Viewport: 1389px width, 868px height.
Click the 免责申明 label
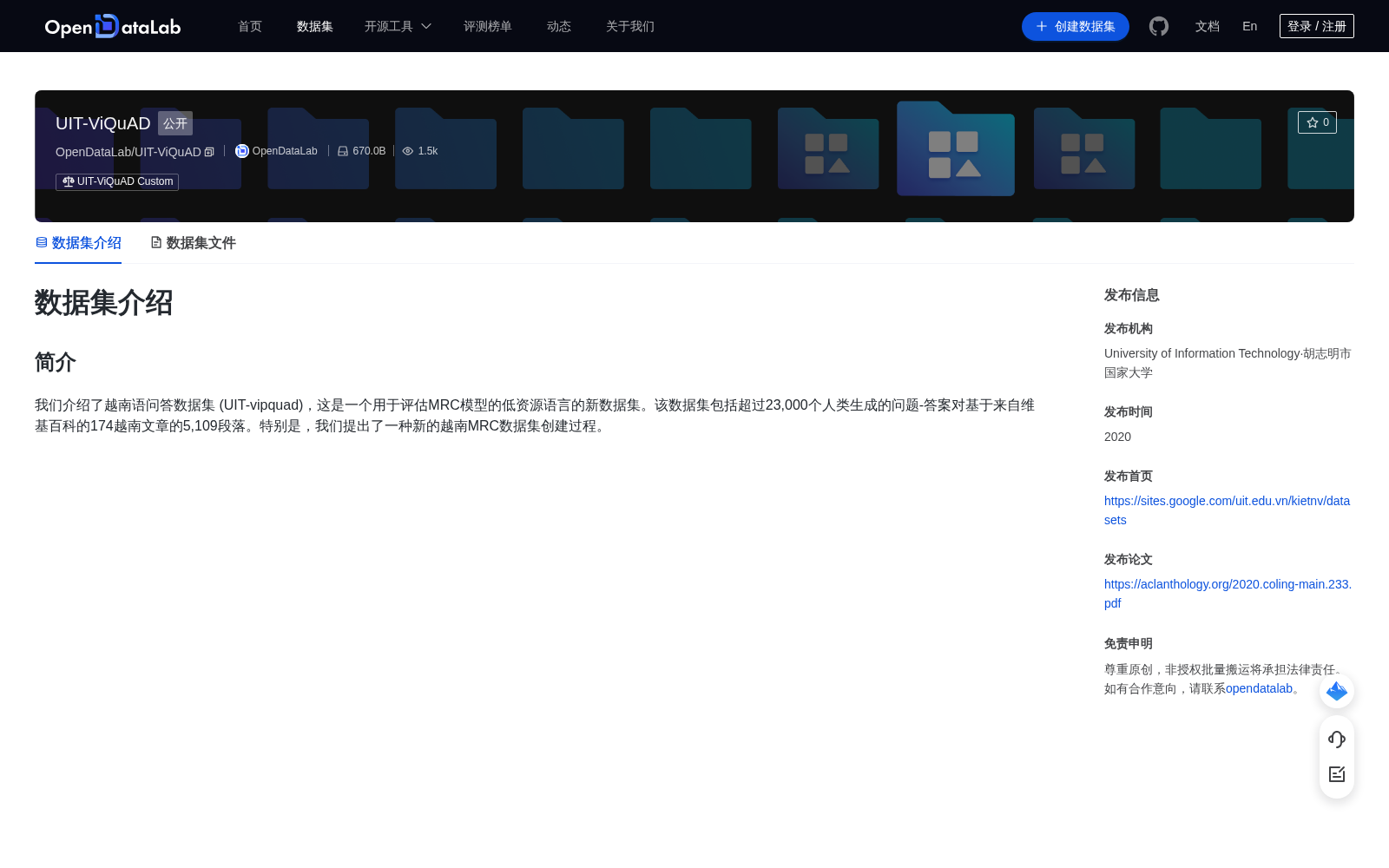pos(1129,643)
